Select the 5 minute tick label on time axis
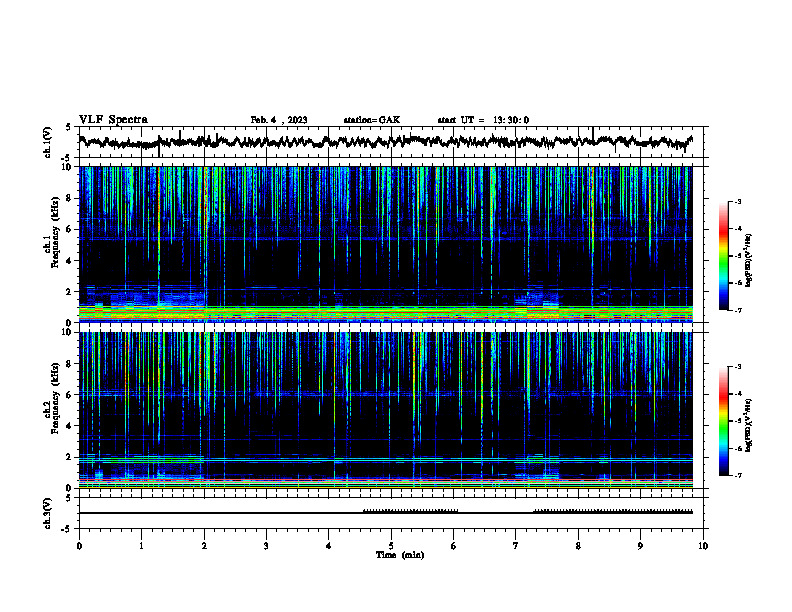This screenshot has height=612, width=792. [391, 546]
